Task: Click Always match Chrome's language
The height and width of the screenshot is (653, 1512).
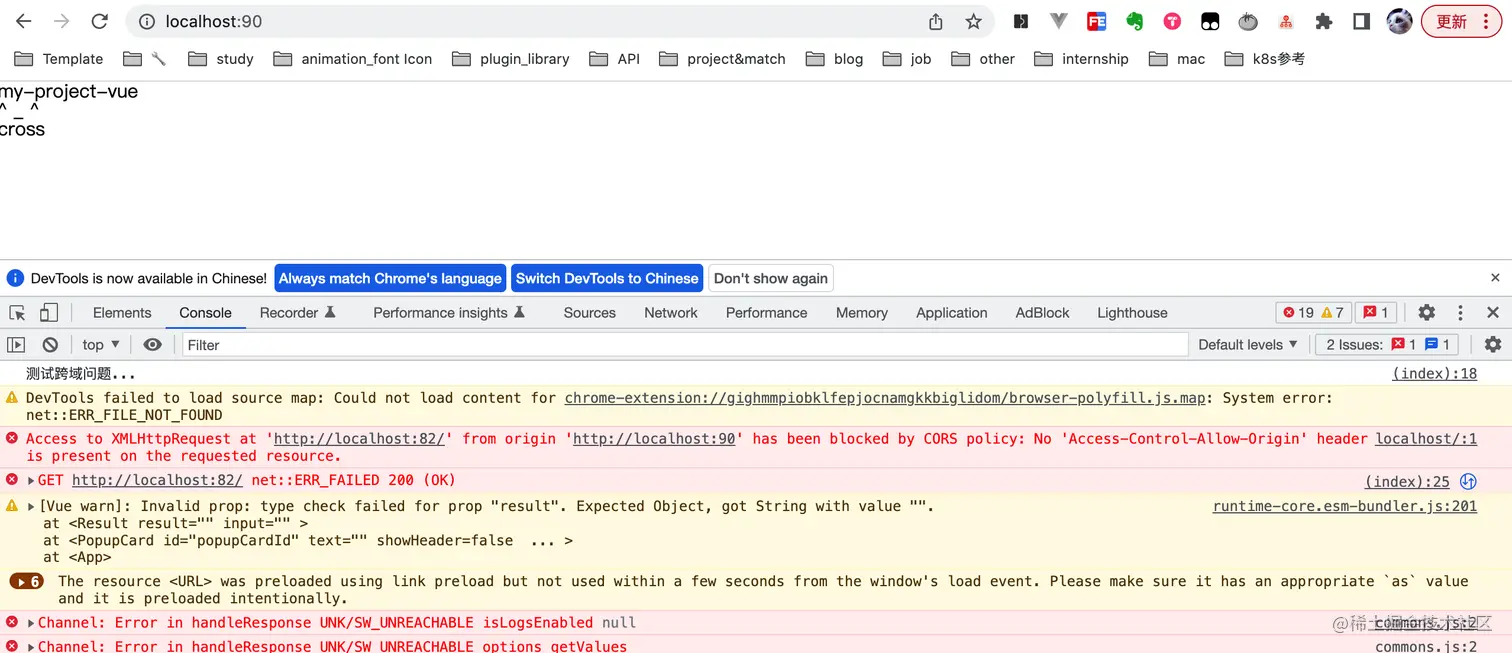Action: [x=390, y=278]
